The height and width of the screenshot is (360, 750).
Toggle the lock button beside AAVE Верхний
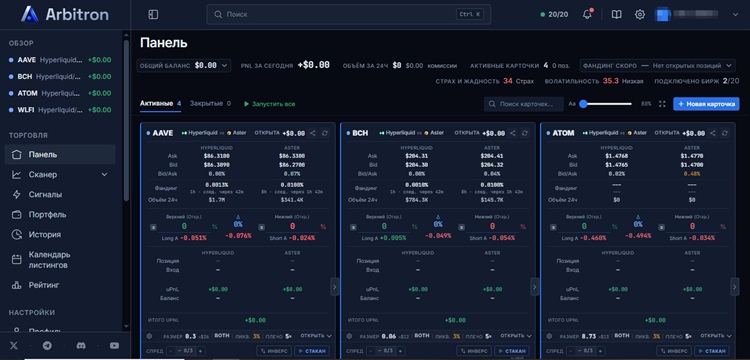tap(153, 227)
